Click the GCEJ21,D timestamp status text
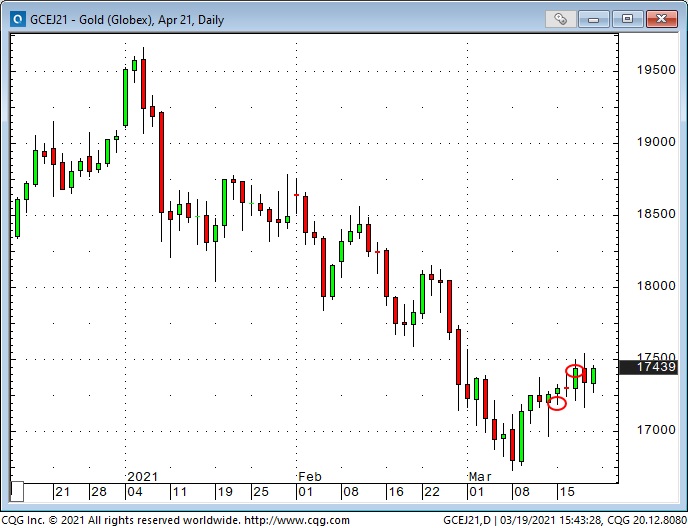 click(565, 521)
